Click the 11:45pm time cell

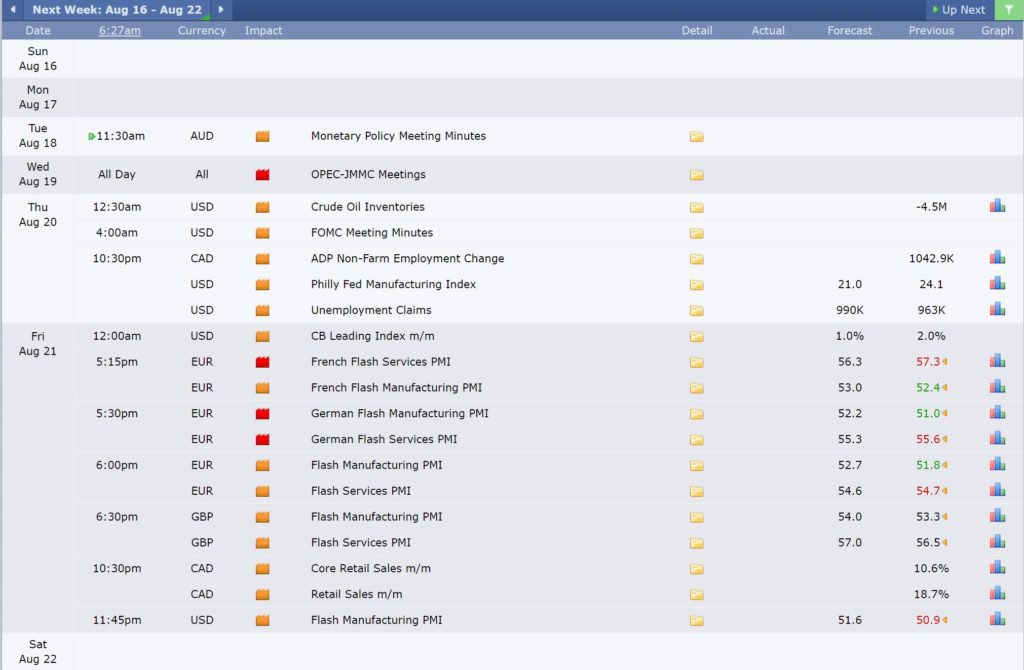pos(117,620)
